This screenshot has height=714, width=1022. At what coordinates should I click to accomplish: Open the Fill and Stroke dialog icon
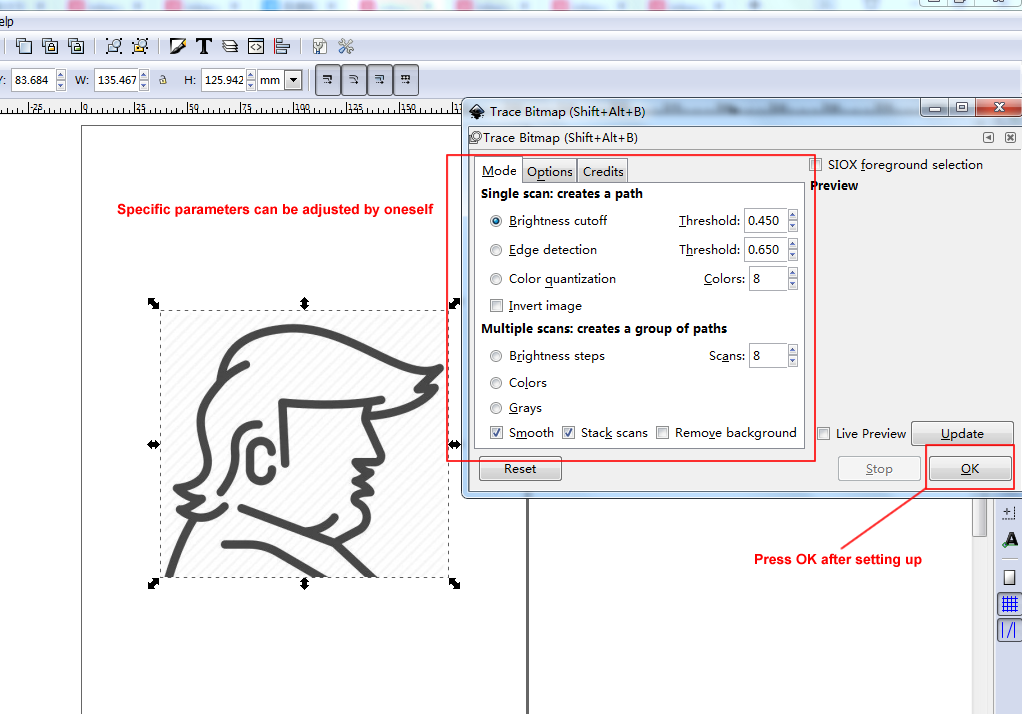pos(178,46)
